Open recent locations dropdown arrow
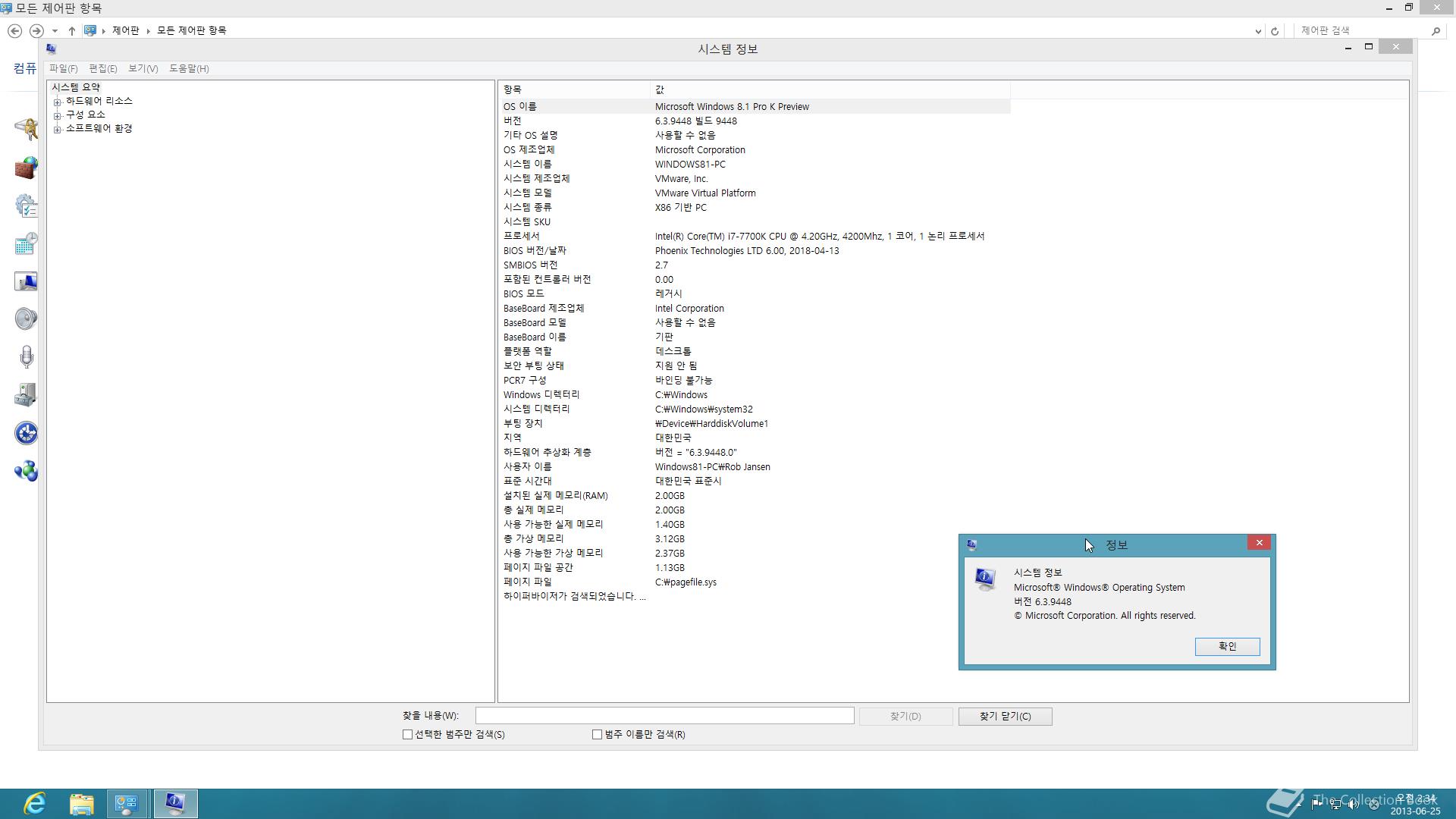The height and width of the screenshot is (819, 1456). (x=55, y=31)
